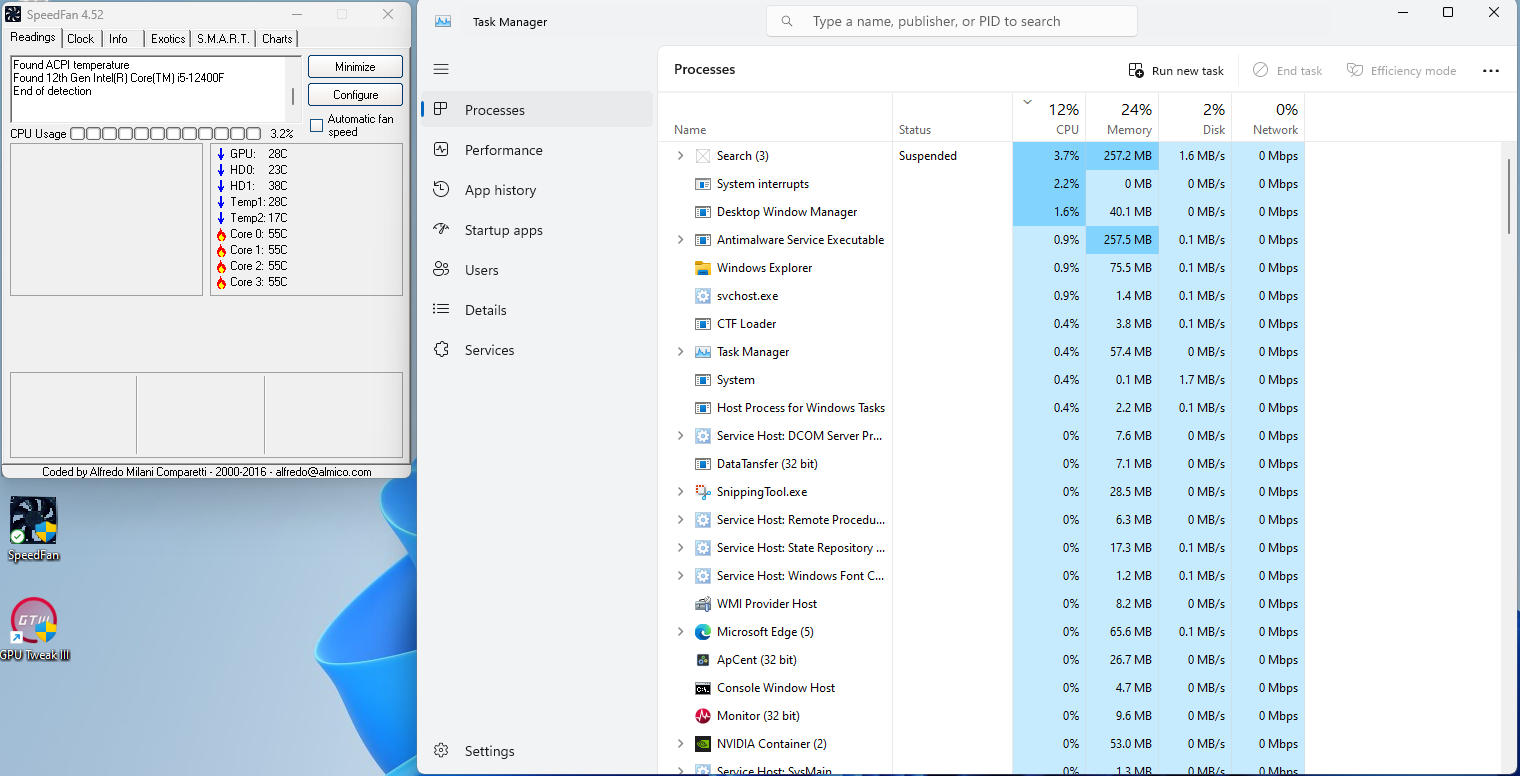Click the GPU temperature arrow icon
The image size is (1520, 776).
click(x=221, y=154)
